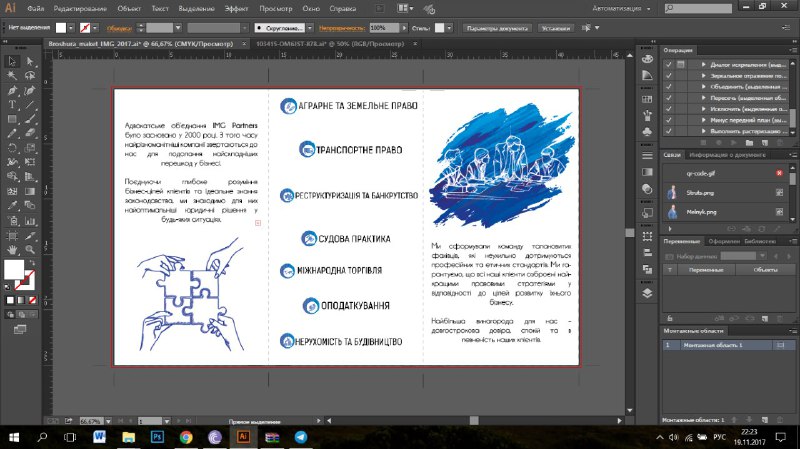Open the Файл menu
The height and width of the screenshot is (449, 800).
coord(35,9)
